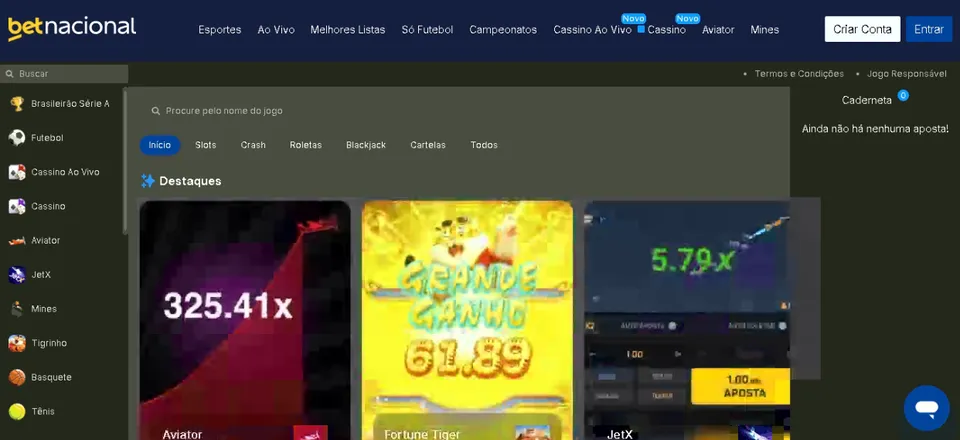Click the Brasileirão Série A trophy icon
The height and width of the screenshot is (440, 960).
17,103
